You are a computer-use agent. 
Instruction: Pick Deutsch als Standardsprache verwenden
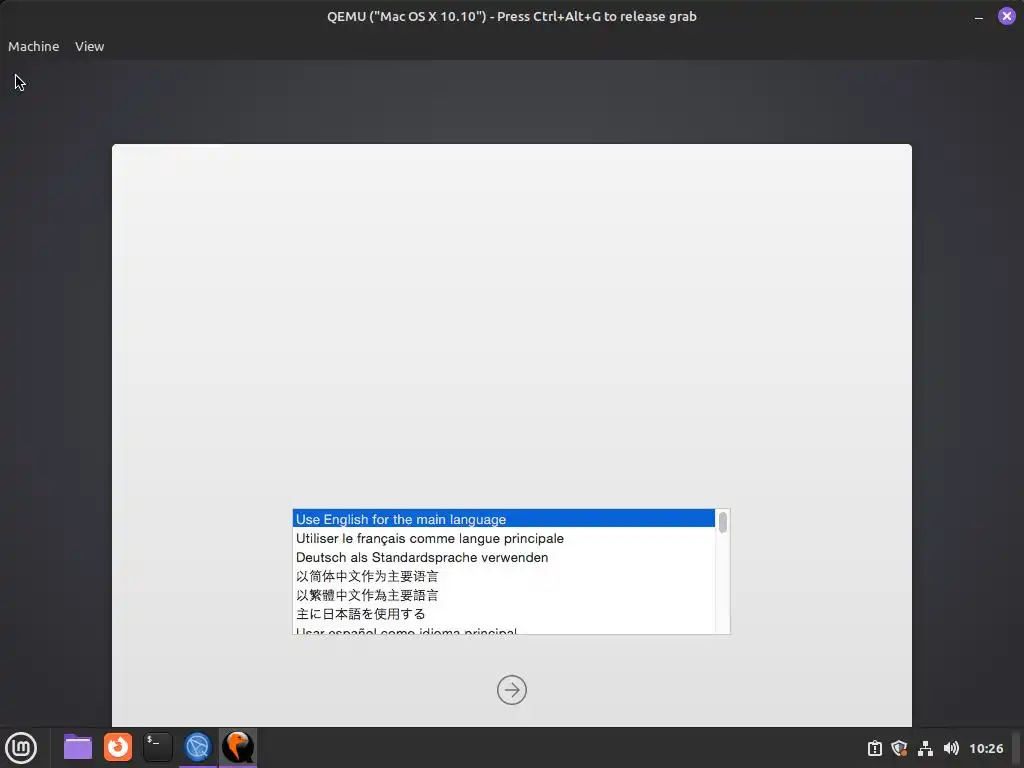tap(504, 557)
